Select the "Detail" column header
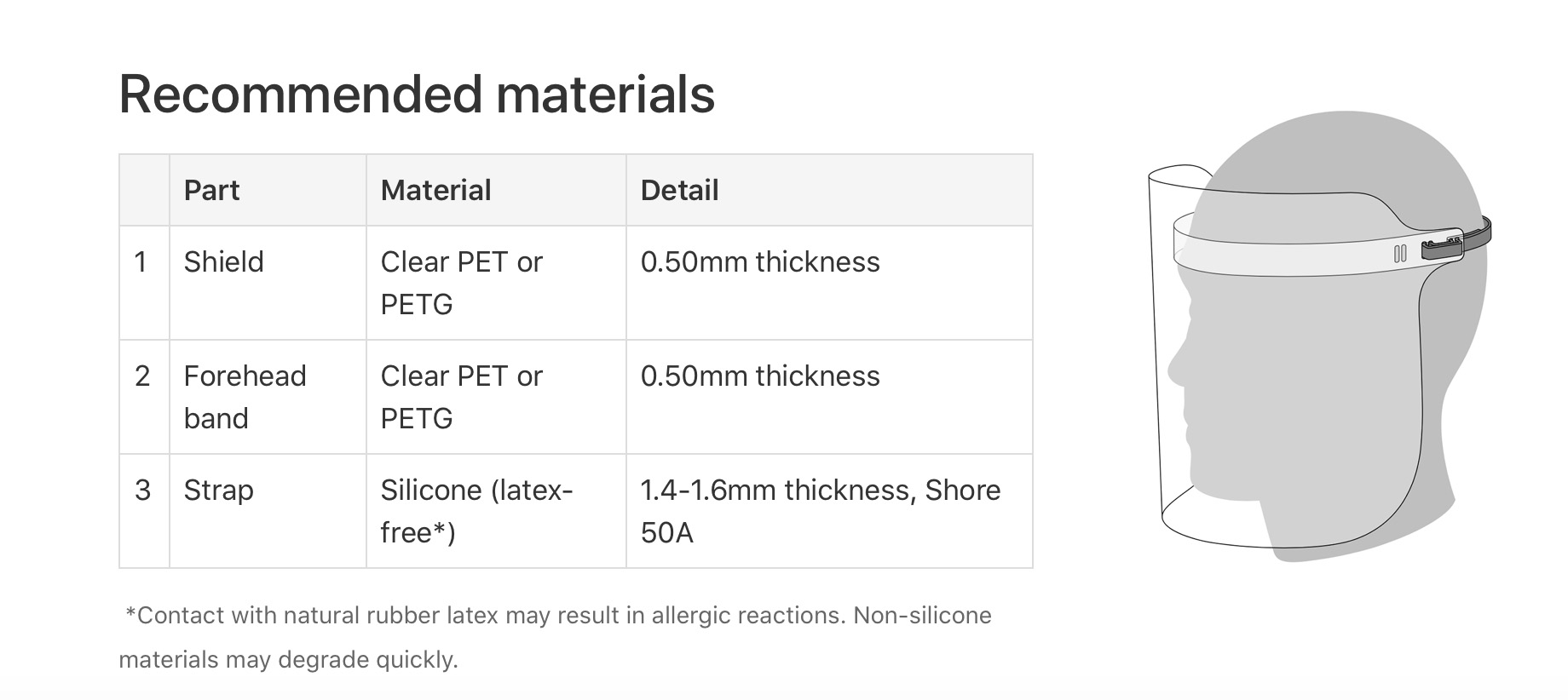Image resolution: width=1568 pixels, height=700 pixels. pyautogui.click(x=679, y=190)
